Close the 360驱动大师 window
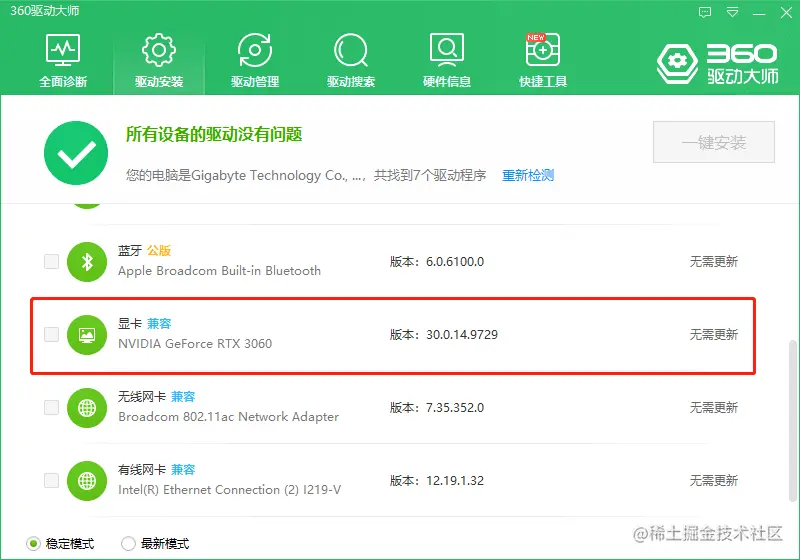The height and width of the screenshot is (560, 800). point(786,12)
